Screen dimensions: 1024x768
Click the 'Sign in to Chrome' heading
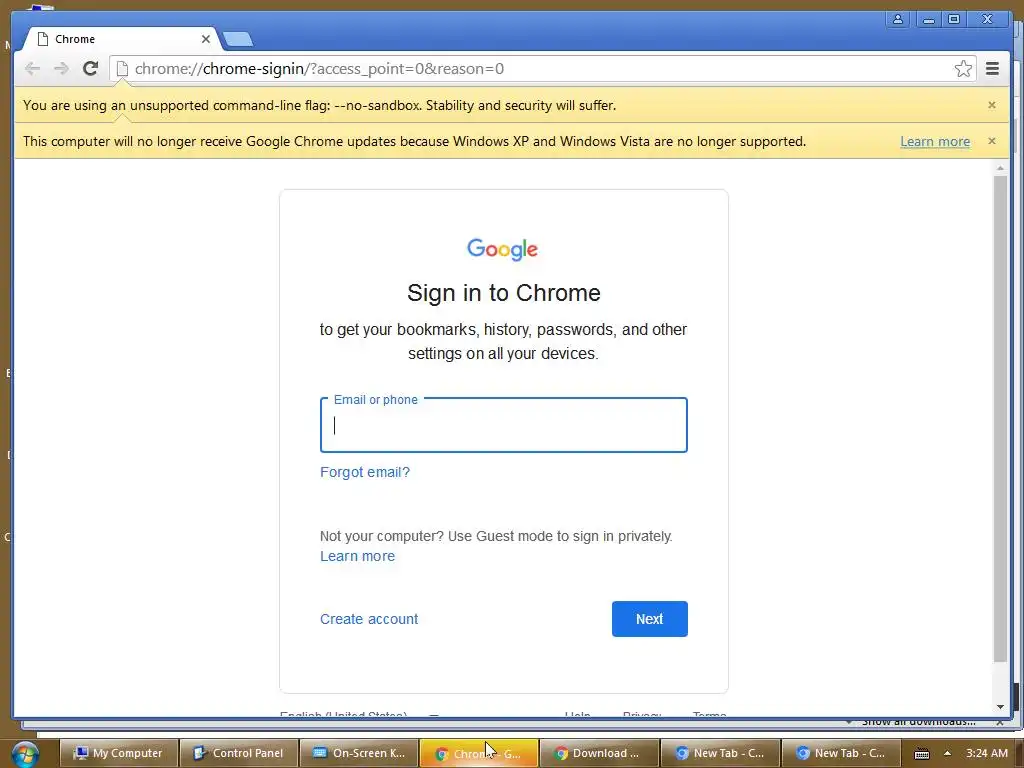504,293
